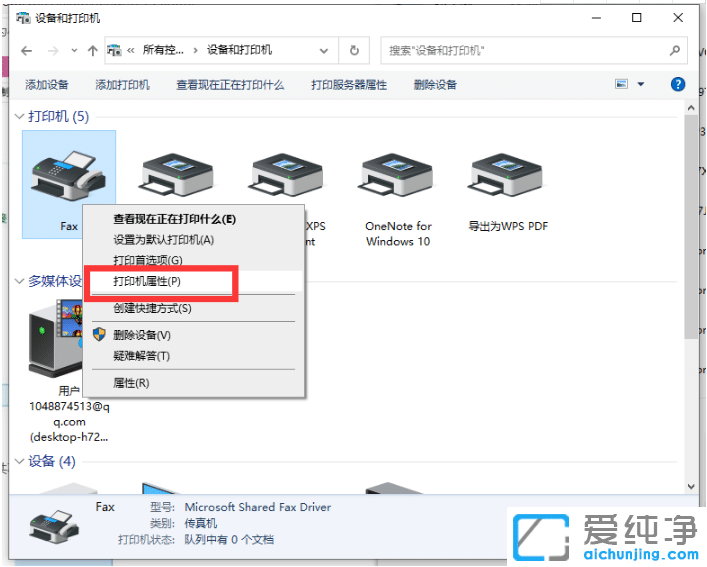Click 查看现在正在打印什么 in the toolbar
The height and width of the screenshot is (567, 707).
[230, 85]
